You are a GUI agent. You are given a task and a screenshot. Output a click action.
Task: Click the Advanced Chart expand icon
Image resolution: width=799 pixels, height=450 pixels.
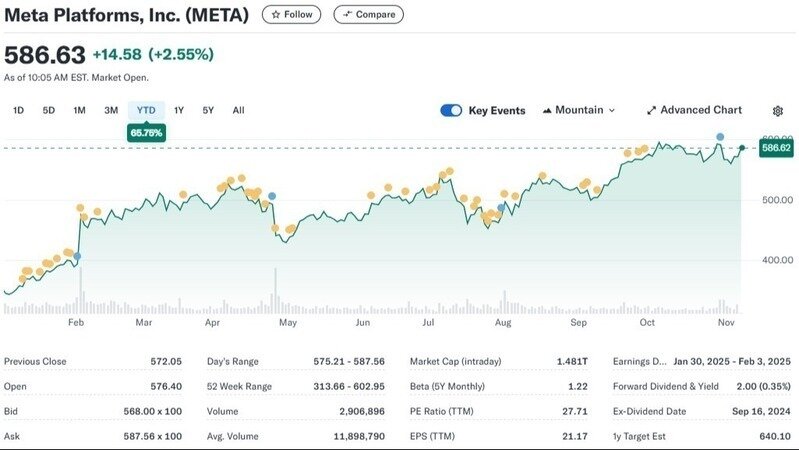point(651,110)
